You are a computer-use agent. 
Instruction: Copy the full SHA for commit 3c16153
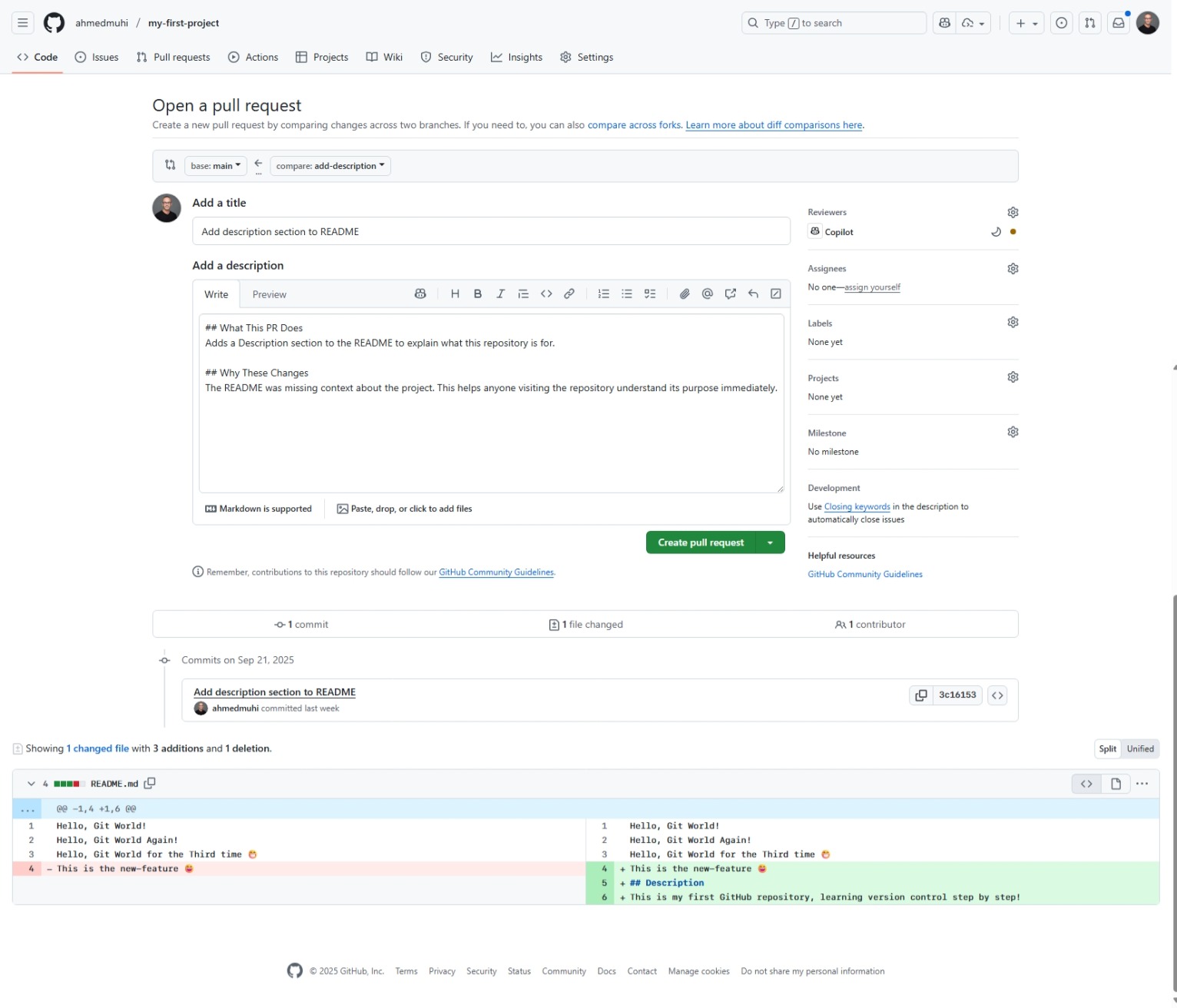coord(920,695)
